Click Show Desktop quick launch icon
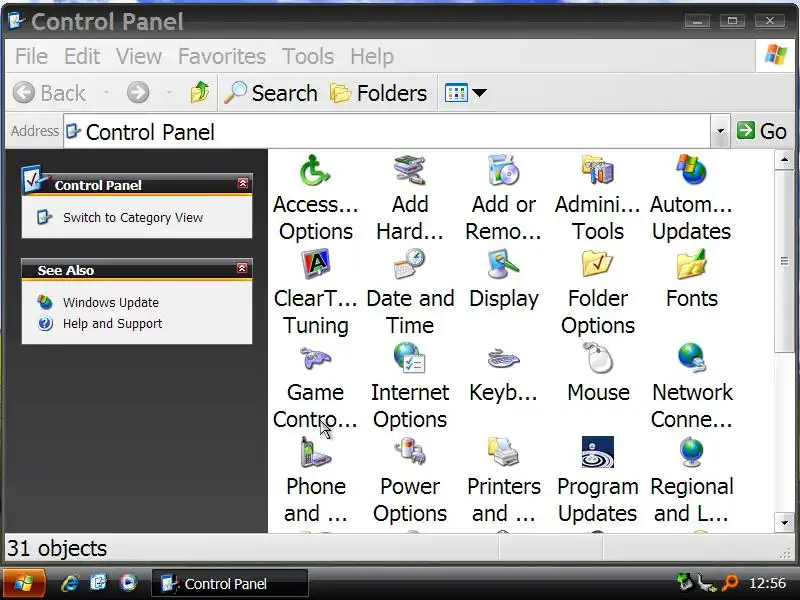The image size is (800, 600). click(98, 582)
